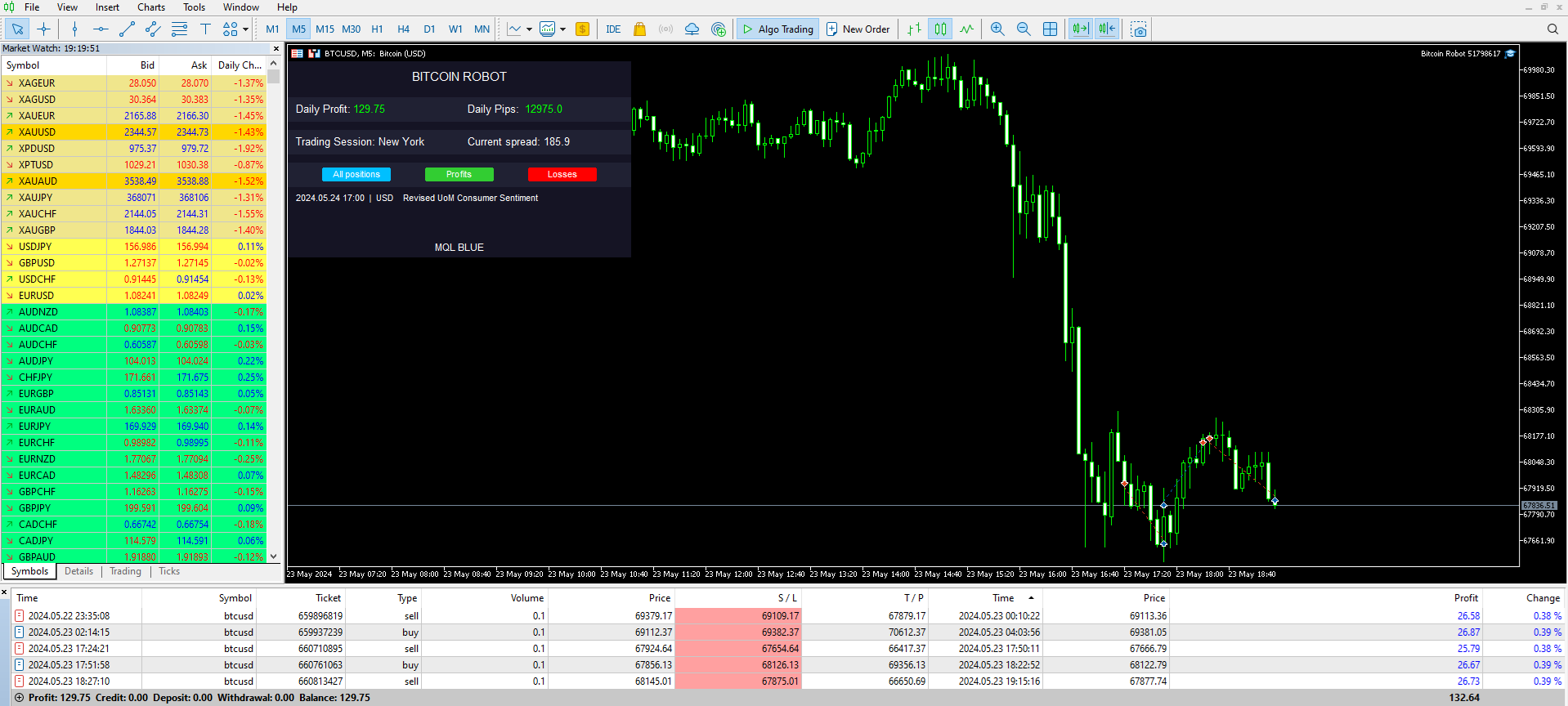Click the Market Watch scroll down arrow

(x=274, y=556)
